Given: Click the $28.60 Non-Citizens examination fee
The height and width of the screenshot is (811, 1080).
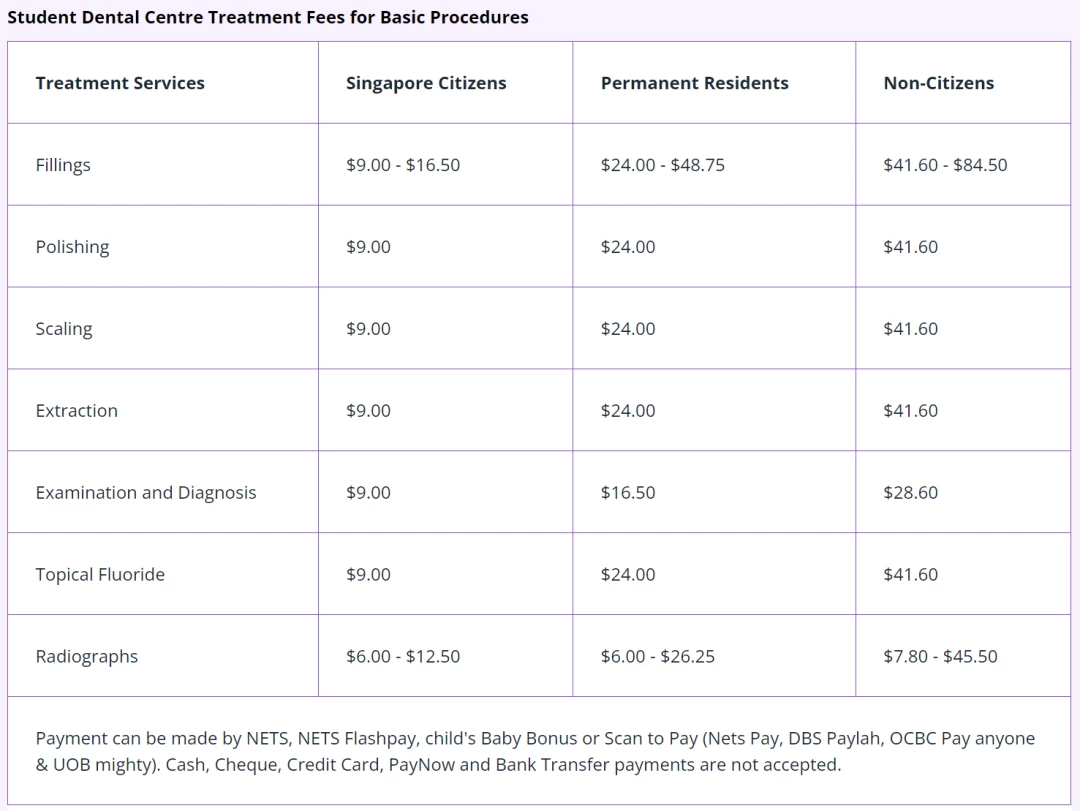Looking at the screenshot, I should click(x=910, y=493).
